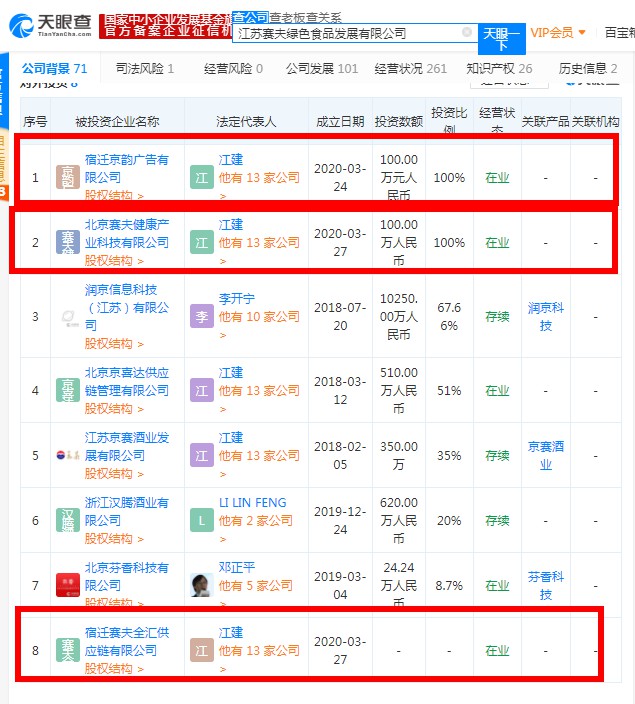Expand 股权结构 for 北京京喜达供应链管理有限公司
The height and width of the screenshot is (704, 635).
click(x=114, y=409)
